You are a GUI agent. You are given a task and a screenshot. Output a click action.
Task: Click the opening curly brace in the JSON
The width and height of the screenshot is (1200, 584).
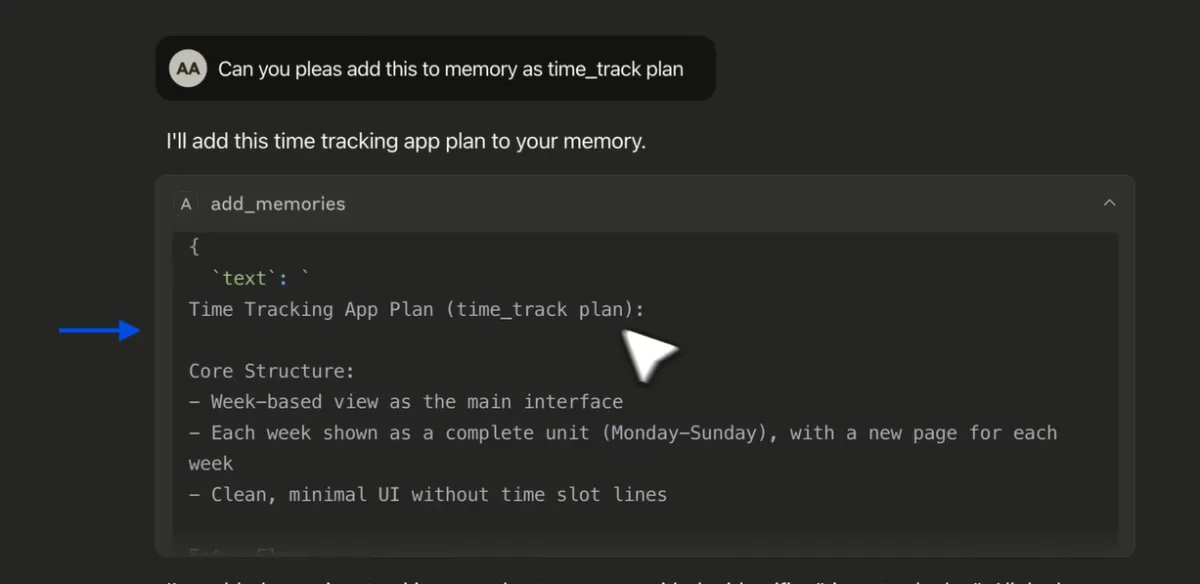(x=194, y=247)
